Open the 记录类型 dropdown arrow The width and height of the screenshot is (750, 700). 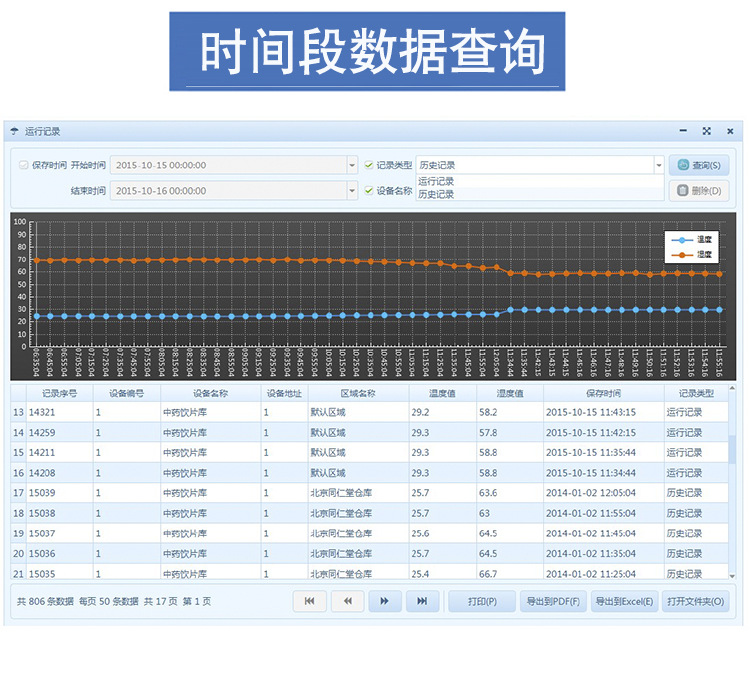click(658, 165)
